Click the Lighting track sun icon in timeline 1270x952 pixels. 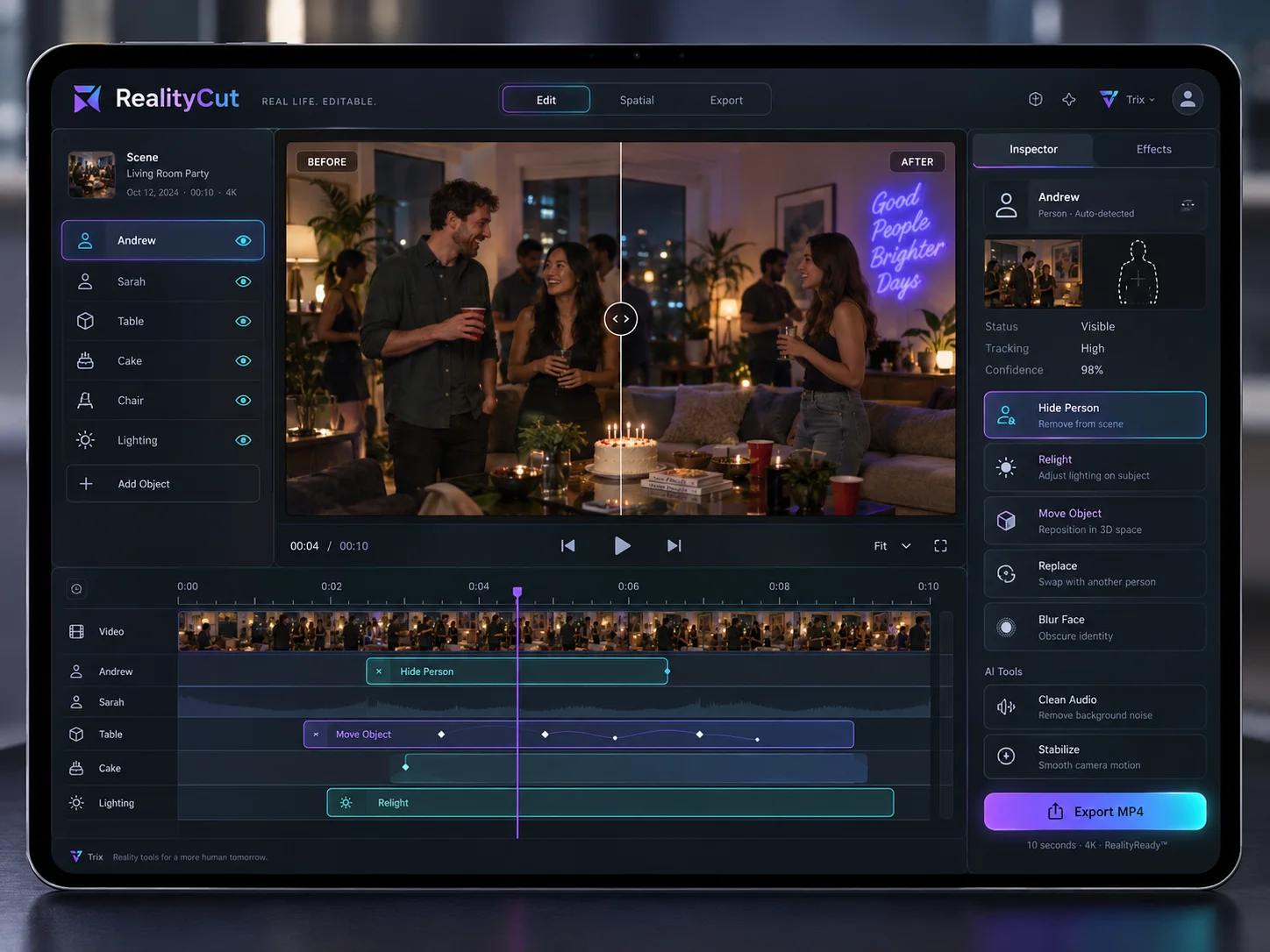(76, 803)
